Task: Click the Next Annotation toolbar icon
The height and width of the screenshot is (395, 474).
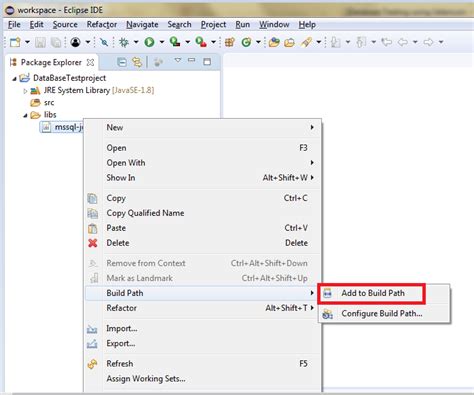Action: 336,42
